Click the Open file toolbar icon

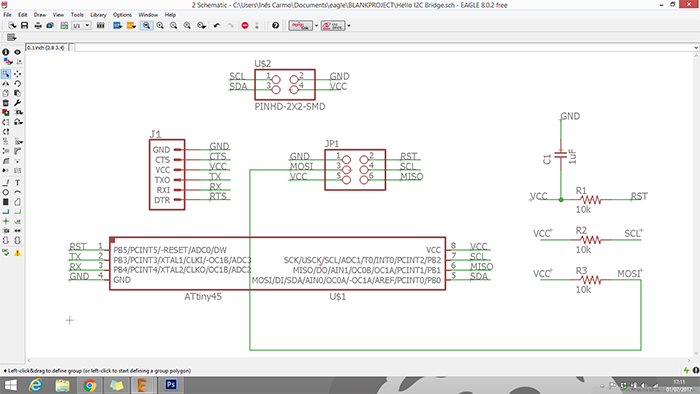[x=12, y=25]
